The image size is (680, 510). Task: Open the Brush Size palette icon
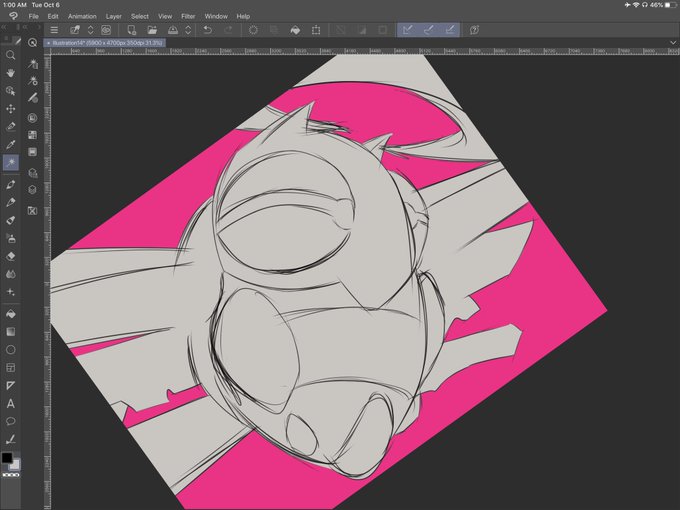[33, 98]
